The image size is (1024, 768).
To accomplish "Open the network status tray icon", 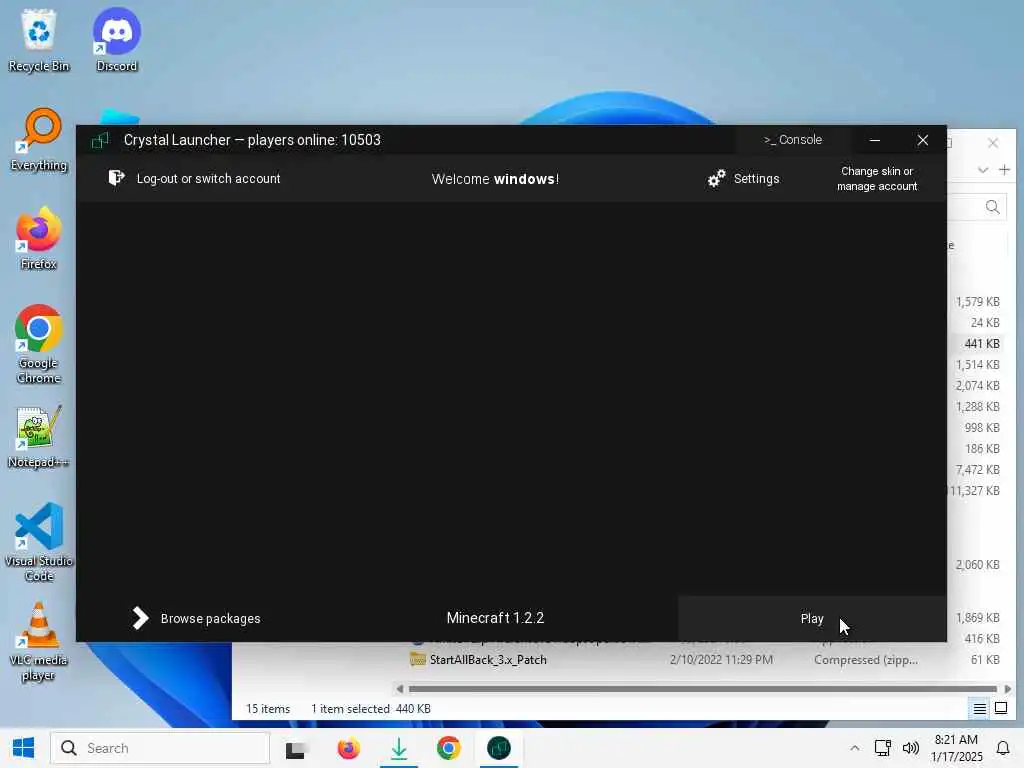I will point(883,748).
